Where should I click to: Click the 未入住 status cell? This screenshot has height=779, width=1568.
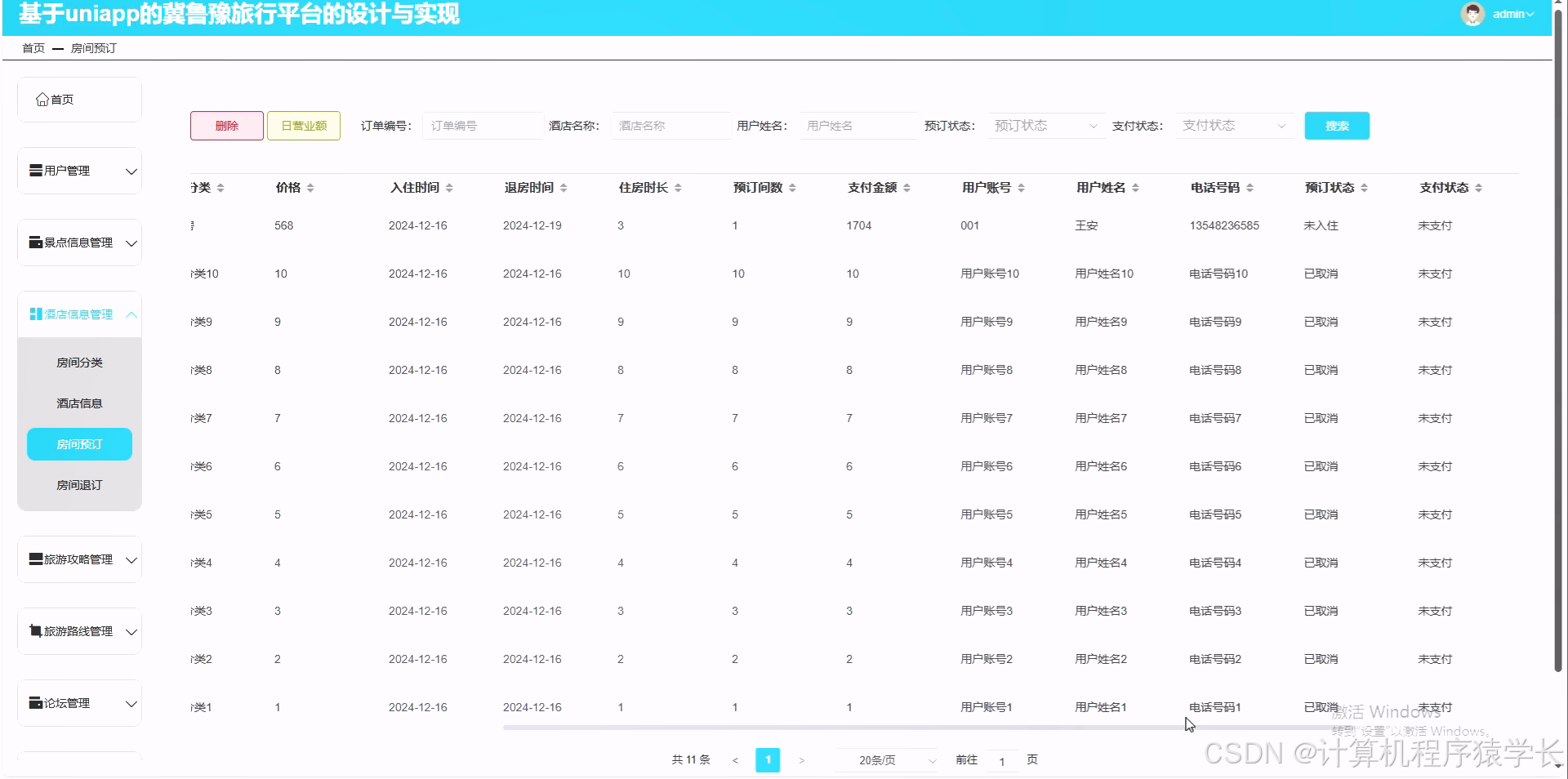point(1321,225)
